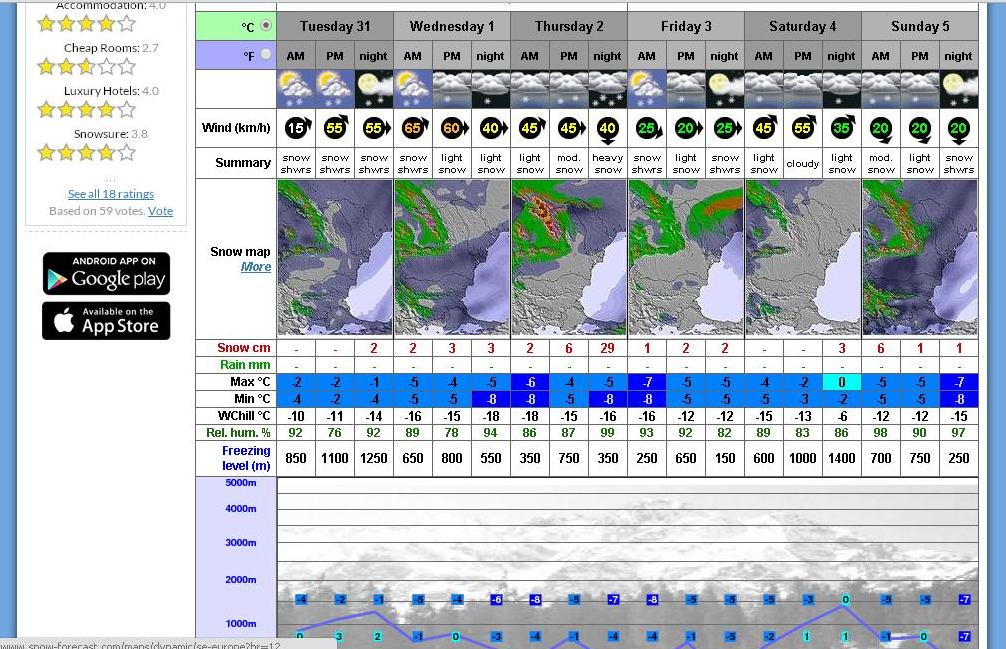Click the Friday AM max temperature -7 cell
The height and width of the screenshot is (649, 1006).
(x=647, y=382)
